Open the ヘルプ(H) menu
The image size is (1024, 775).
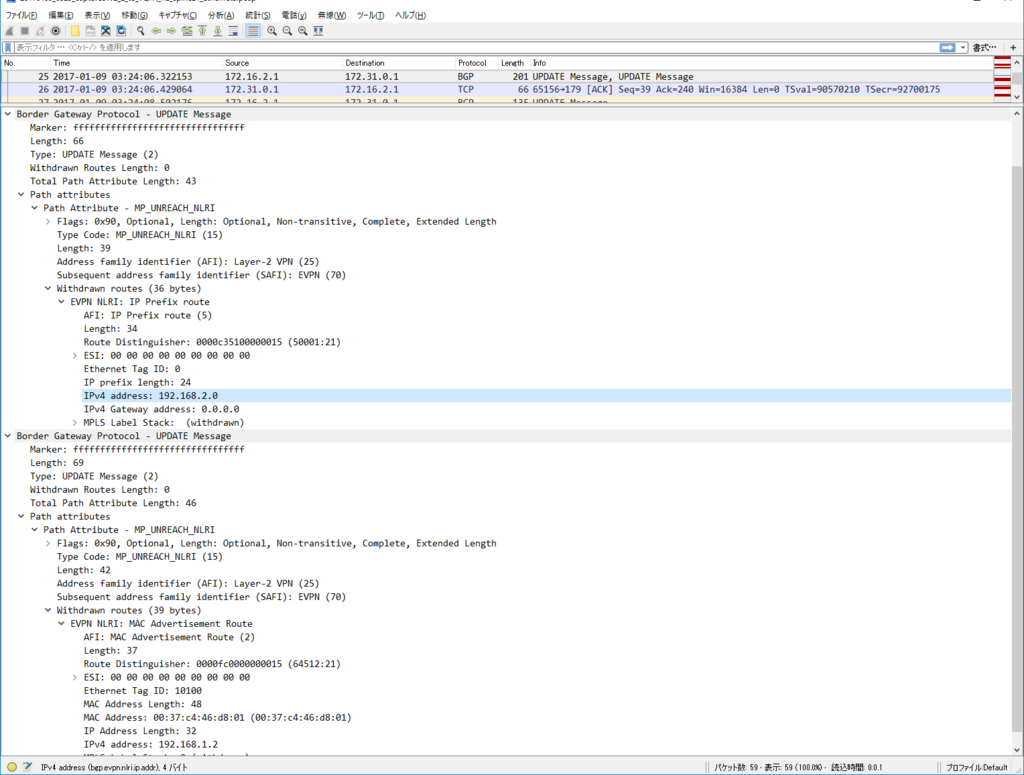(410, 15)
